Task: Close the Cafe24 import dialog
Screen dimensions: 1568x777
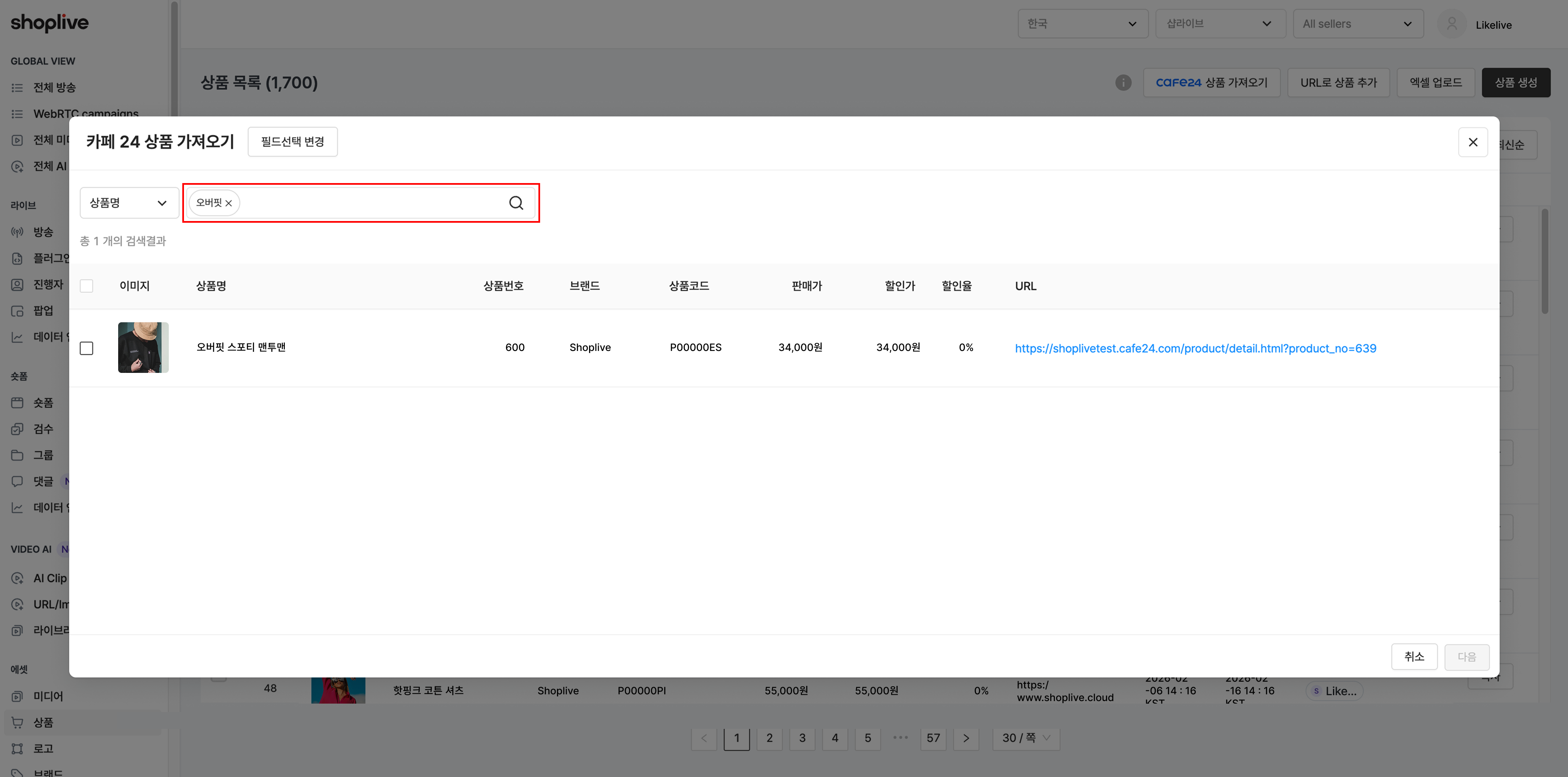Action: (1473, 142)
